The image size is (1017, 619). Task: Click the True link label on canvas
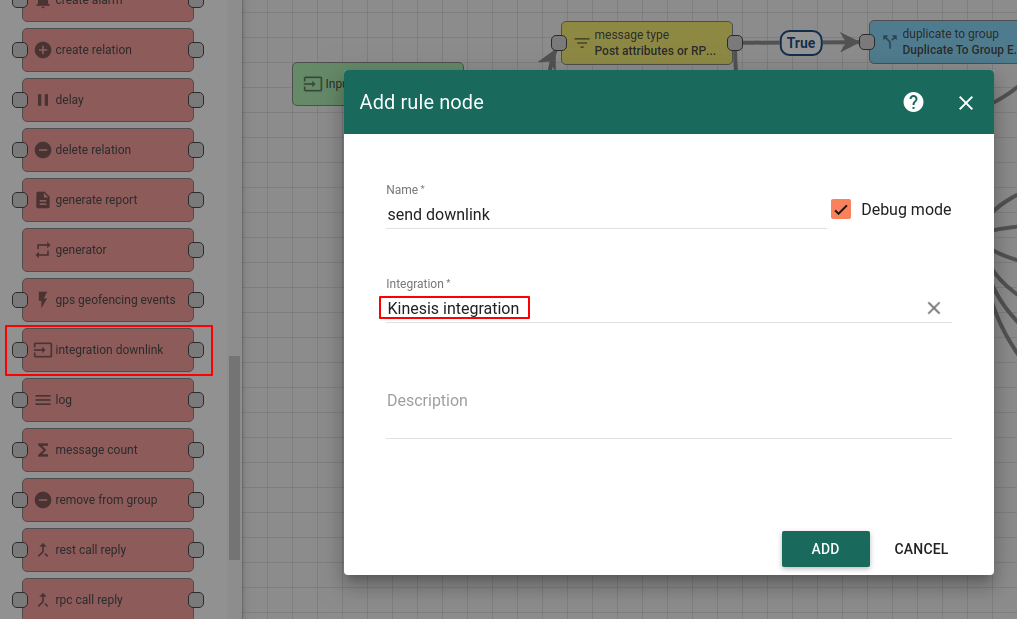click(801, 43)
